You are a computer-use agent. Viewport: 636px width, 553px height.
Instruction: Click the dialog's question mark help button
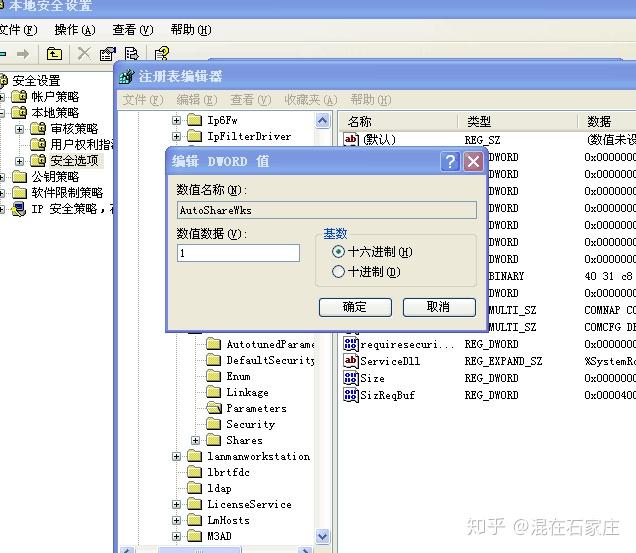(x=450, y=161)
